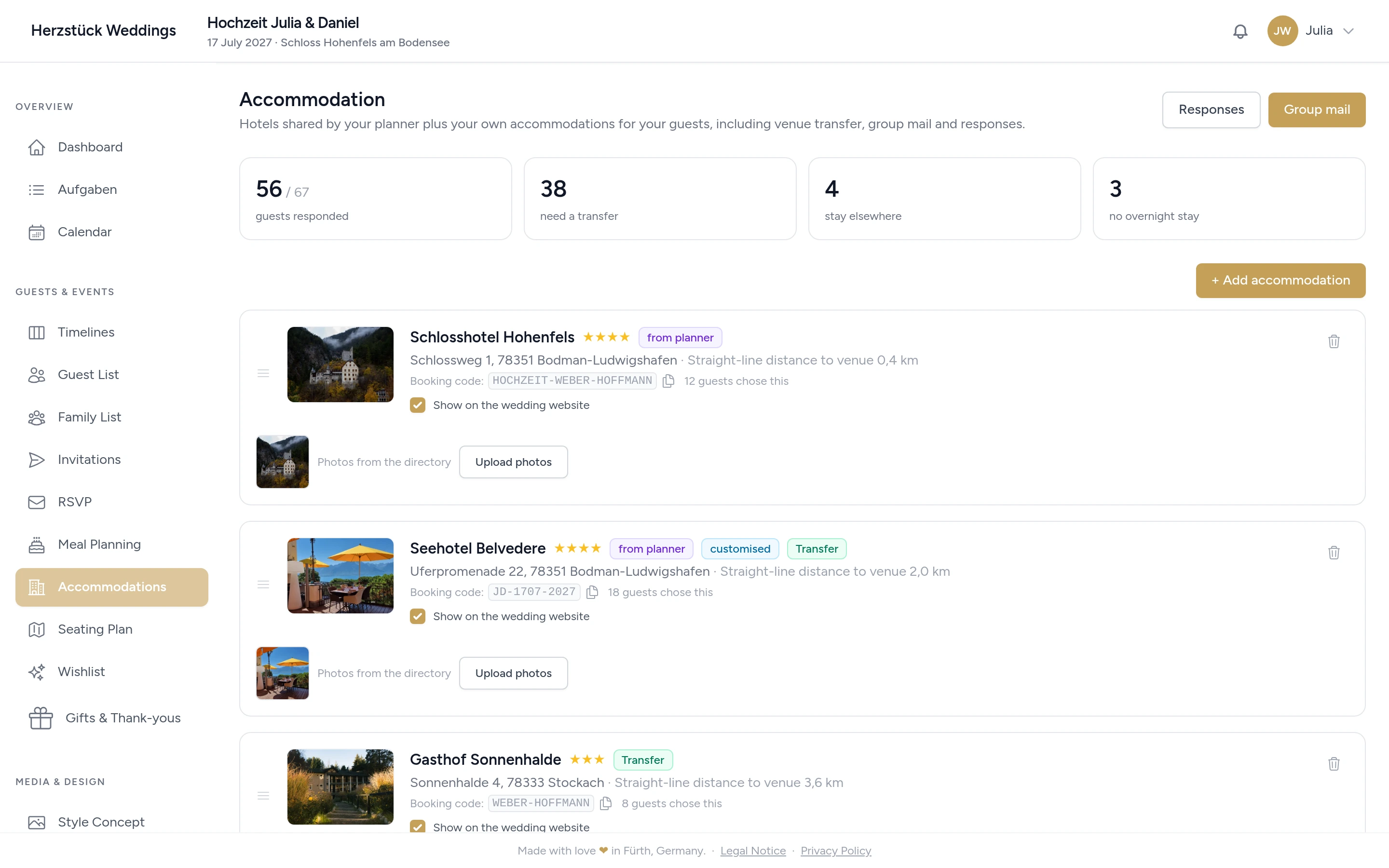Open the Gasthof Sonnenhalde main photo
Image resolution: width=1389 pixels, height=868 pixels.
[x=340, y=787]
